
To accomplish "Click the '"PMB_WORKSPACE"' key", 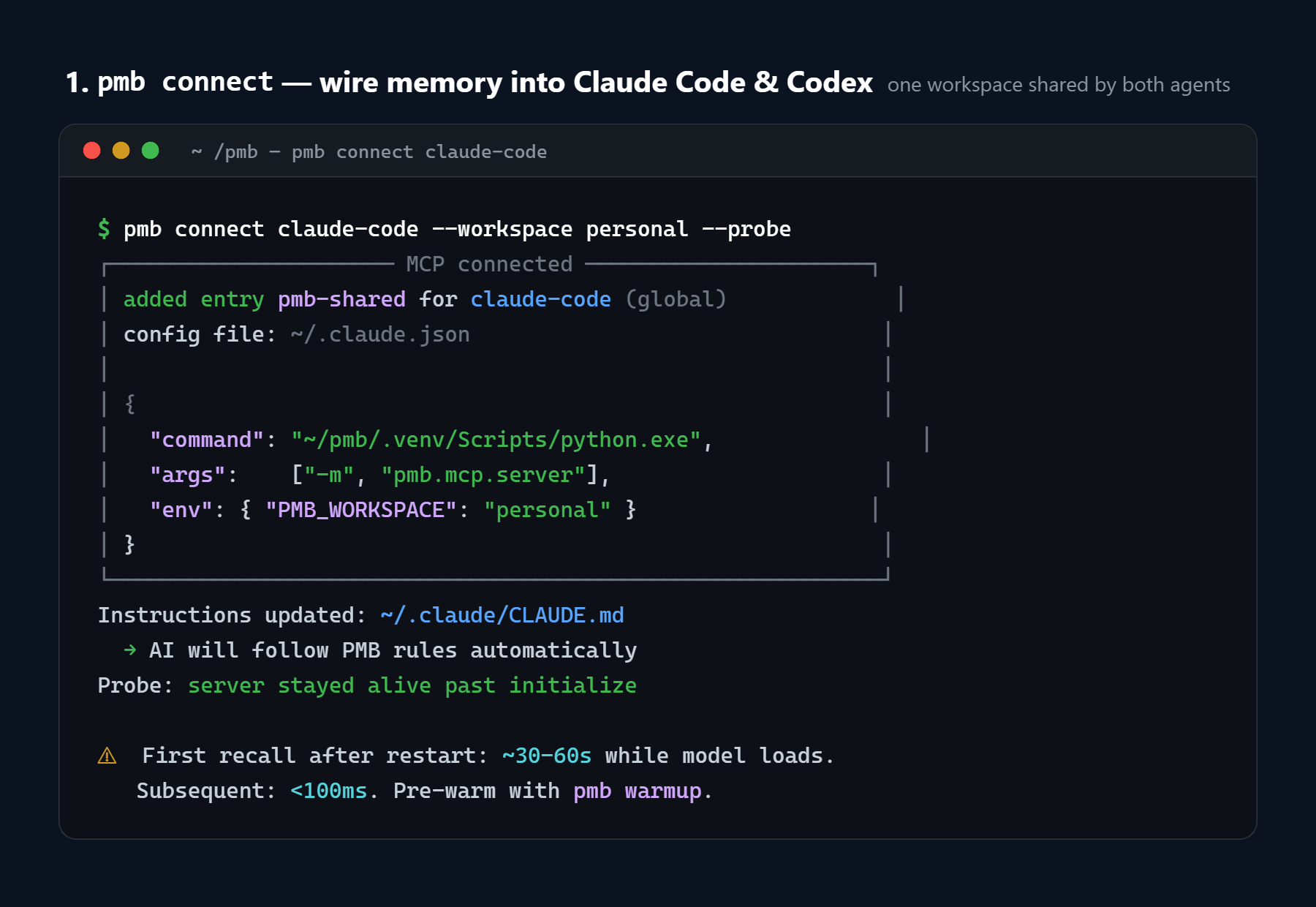I will tap(361, 510).
